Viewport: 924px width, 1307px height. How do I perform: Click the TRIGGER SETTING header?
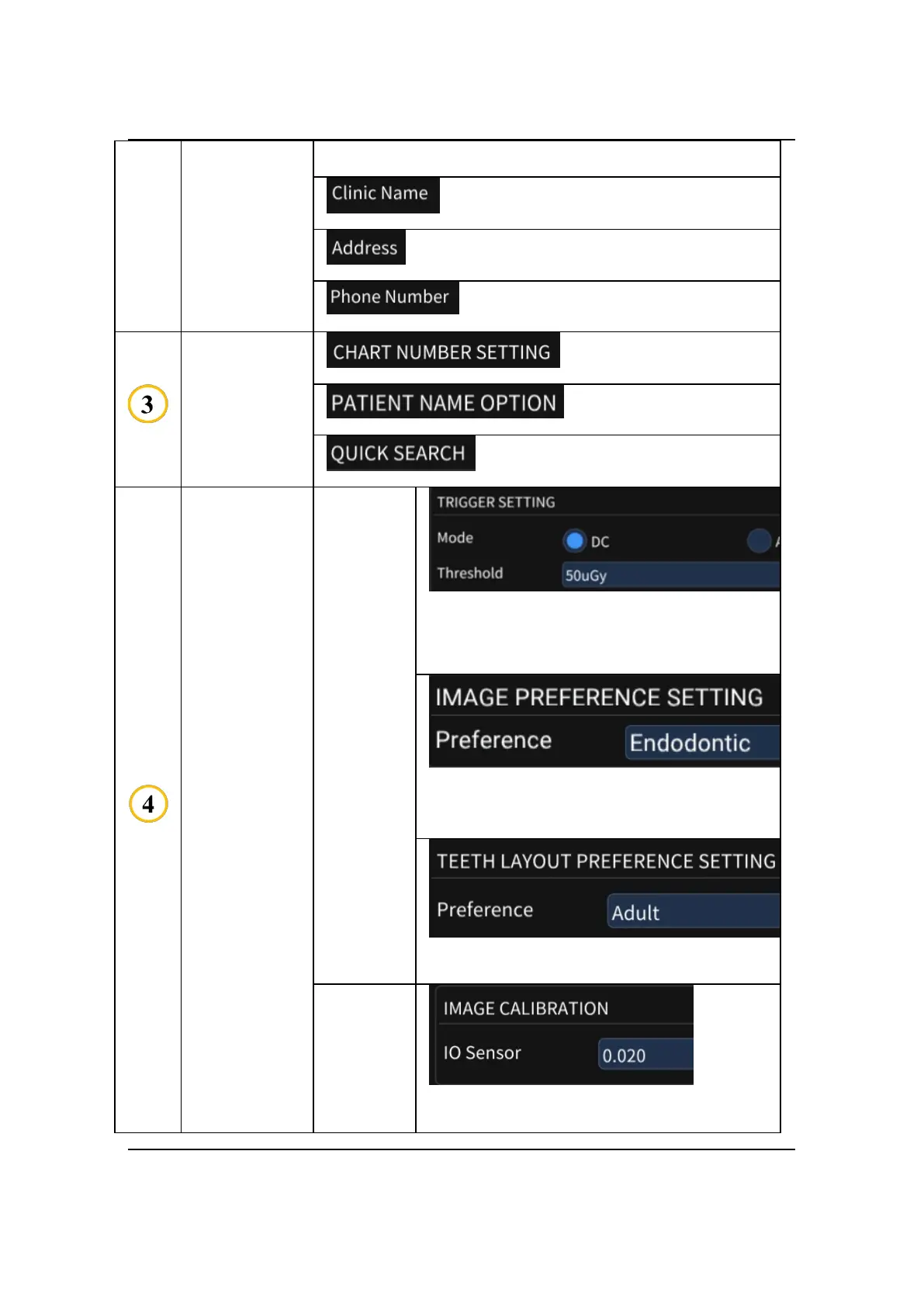pos(496,502)
